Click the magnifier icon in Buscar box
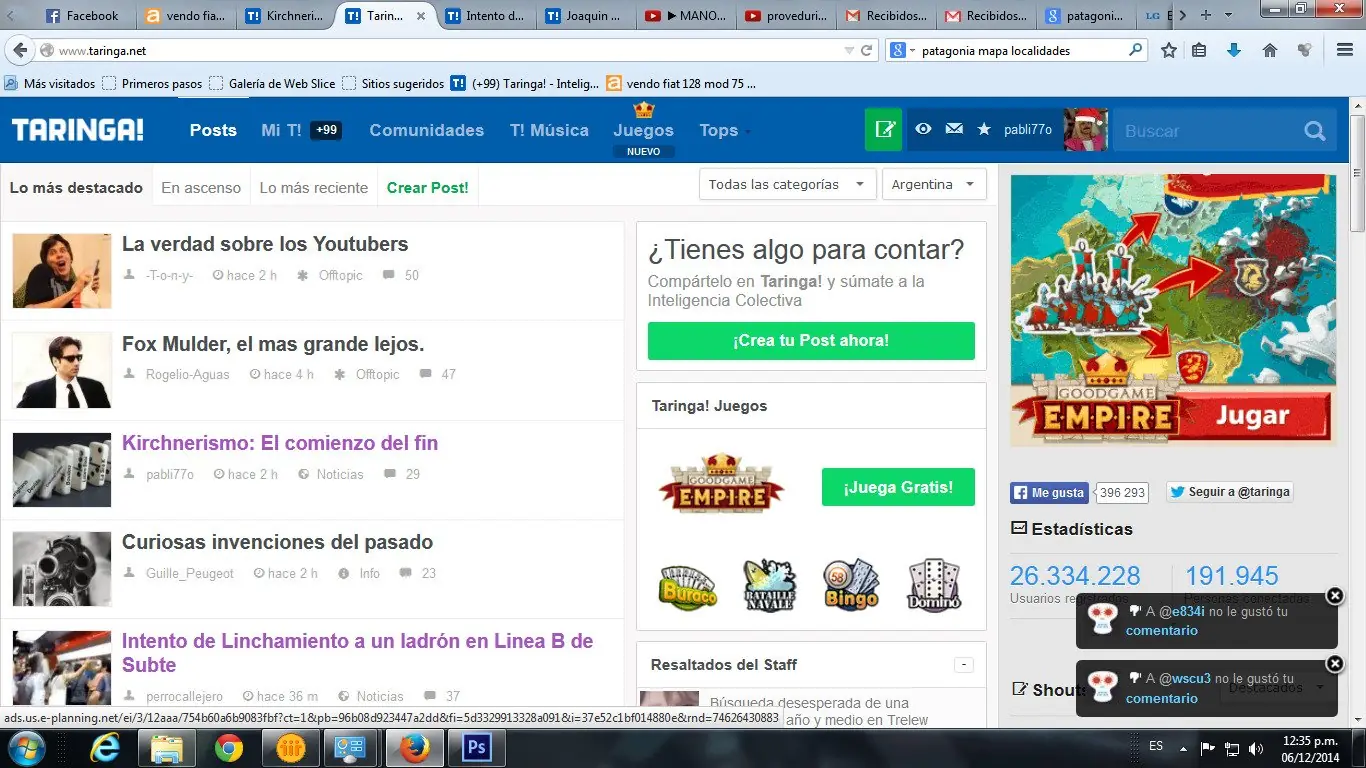This screenshot has height=768, width=1366. (x=1314, y=131)
